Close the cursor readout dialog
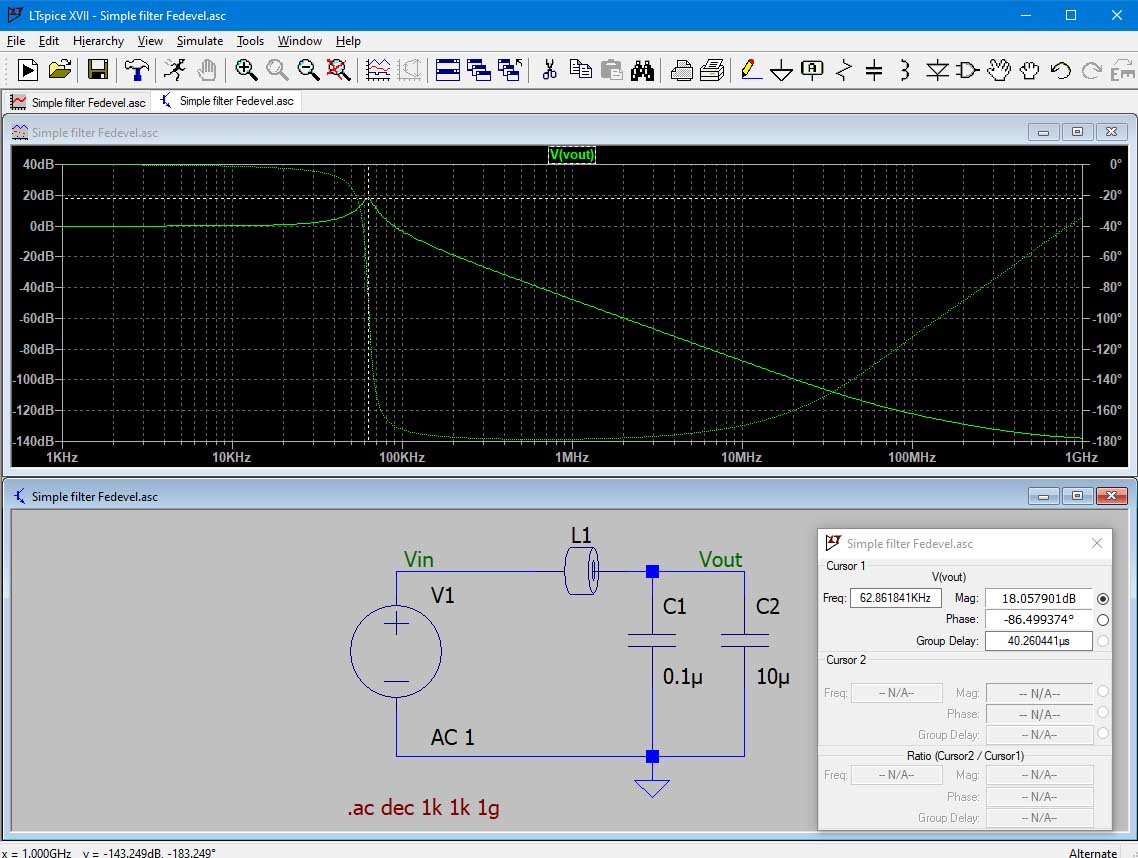1138x858 pixels. click(x=1096, y=543)
